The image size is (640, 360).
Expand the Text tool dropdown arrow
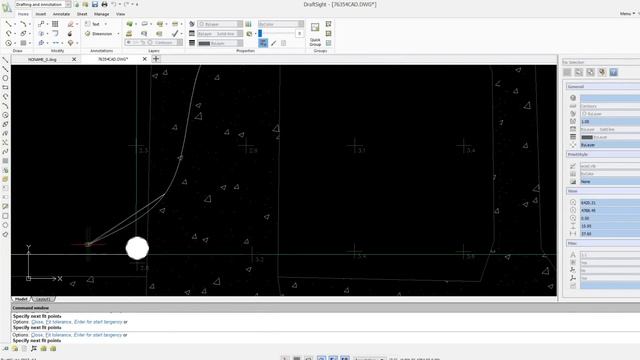tap(106, 24)
